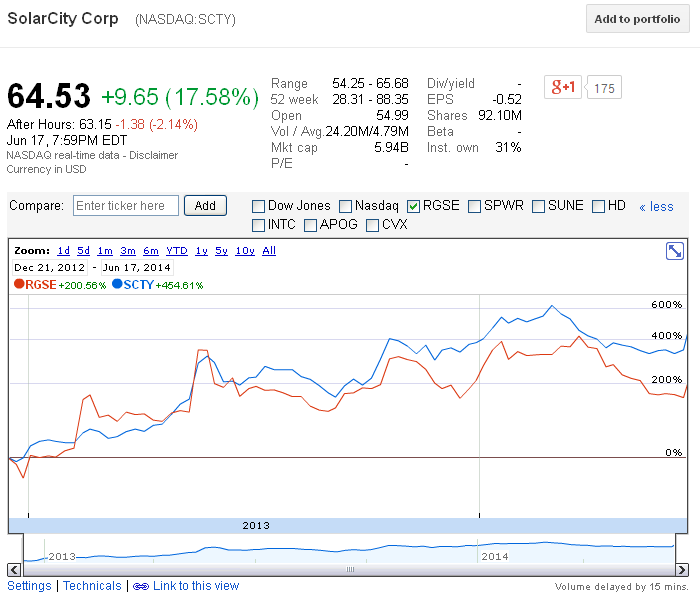
Task: Select the 64.53 stock price
Action: 49,96
